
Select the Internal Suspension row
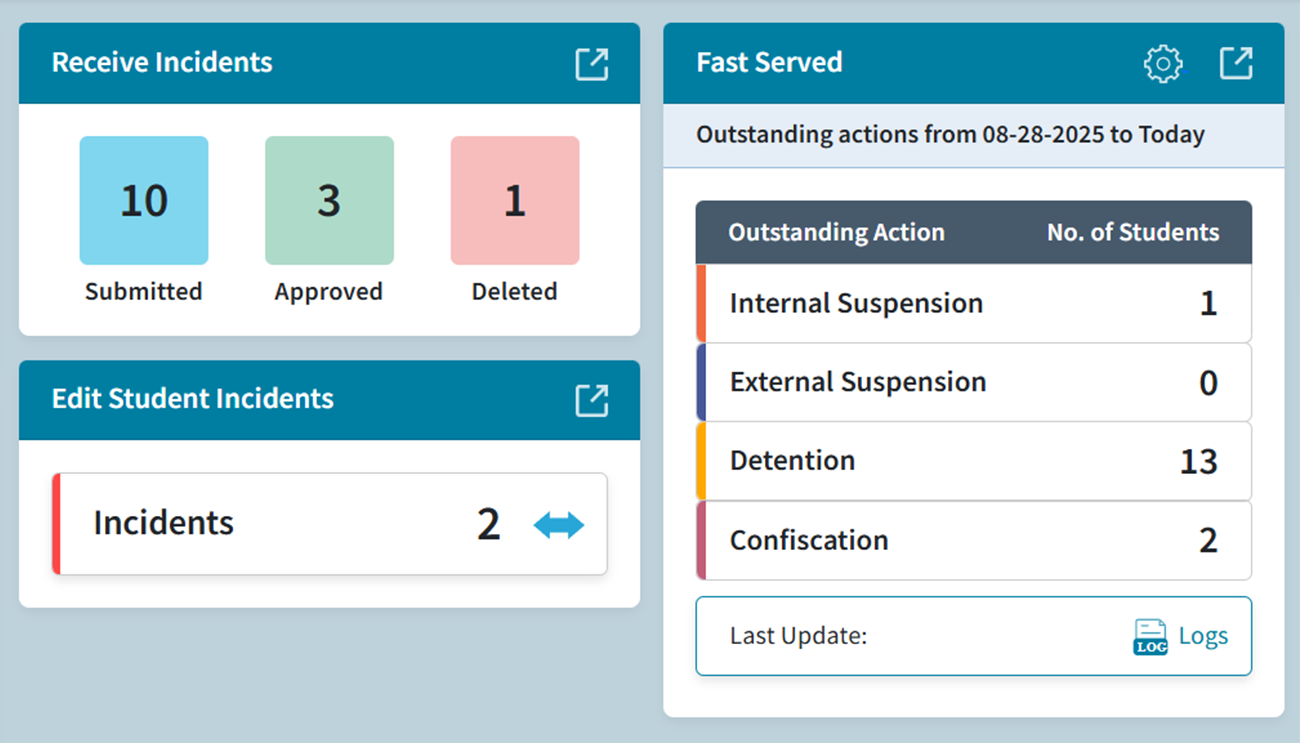click(x=973, y=302)
